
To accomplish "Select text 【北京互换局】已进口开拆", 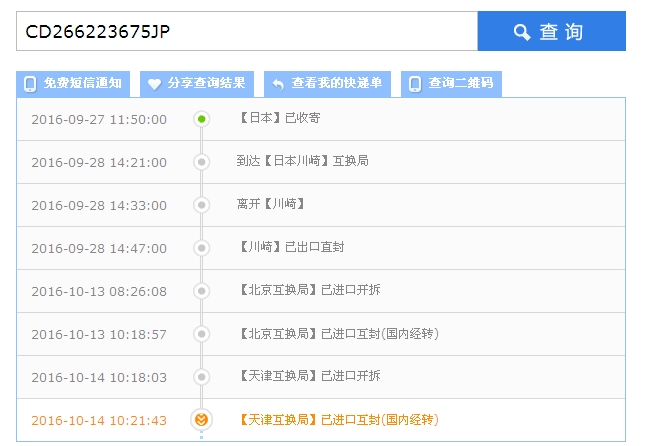I will 309,290.
